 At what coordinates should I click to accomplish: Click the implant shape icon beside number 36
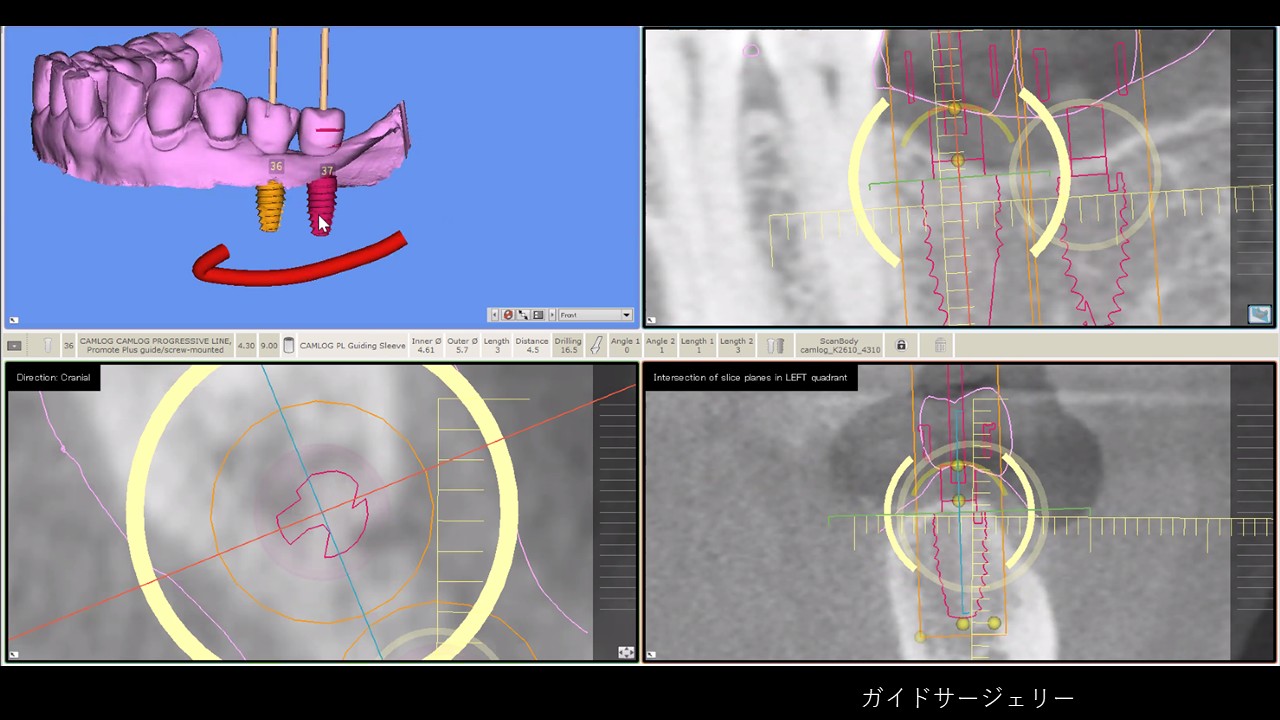point(47,346)
